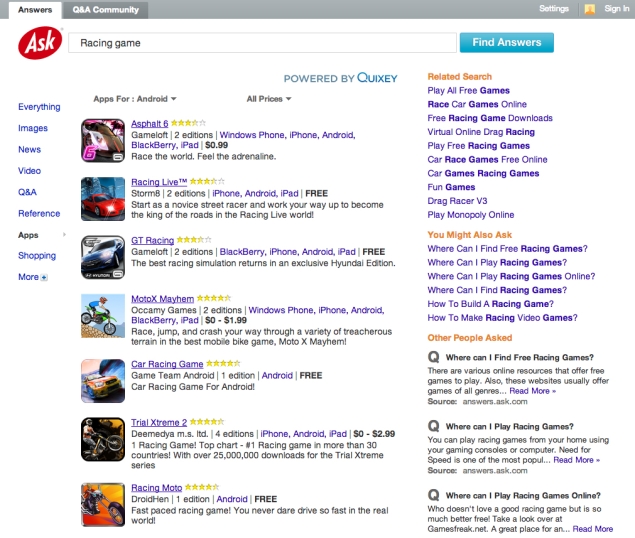Click the user profile icon beside Sign In
The height and width of the screenshot is (538, 635).
[590, 9]
